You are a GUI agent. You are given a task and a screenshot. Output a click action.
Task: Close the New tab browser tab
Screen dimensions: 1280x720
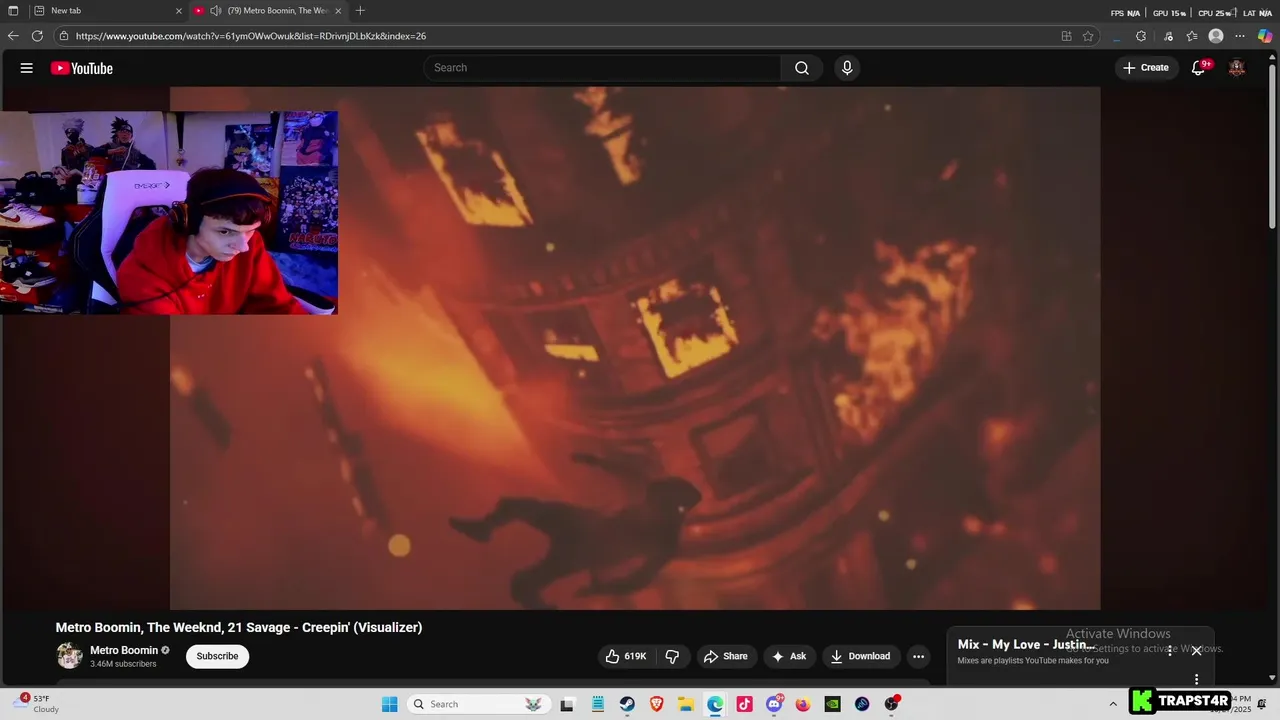point(179,11)
